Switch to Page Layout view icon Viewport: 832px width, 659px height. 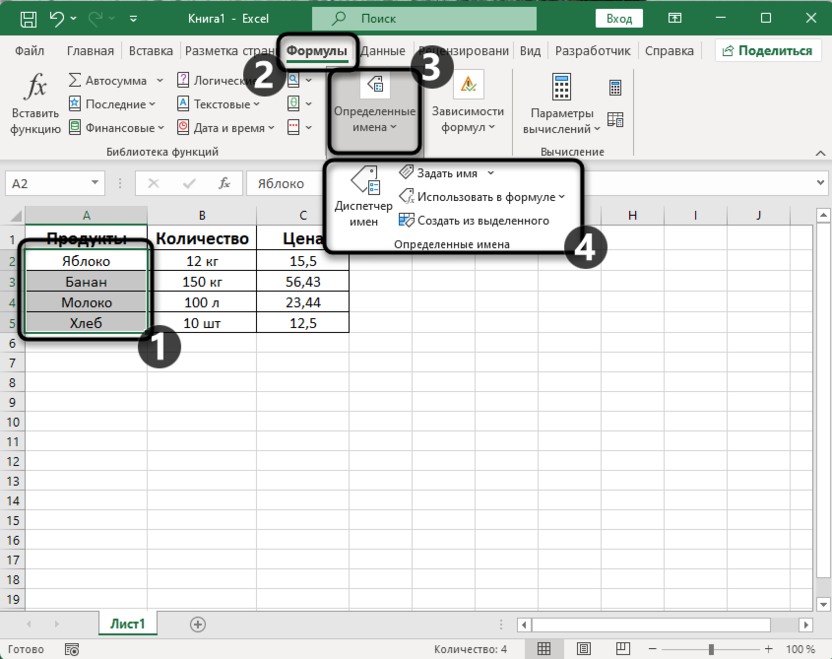pyautogui.click(x=584, y=648)
